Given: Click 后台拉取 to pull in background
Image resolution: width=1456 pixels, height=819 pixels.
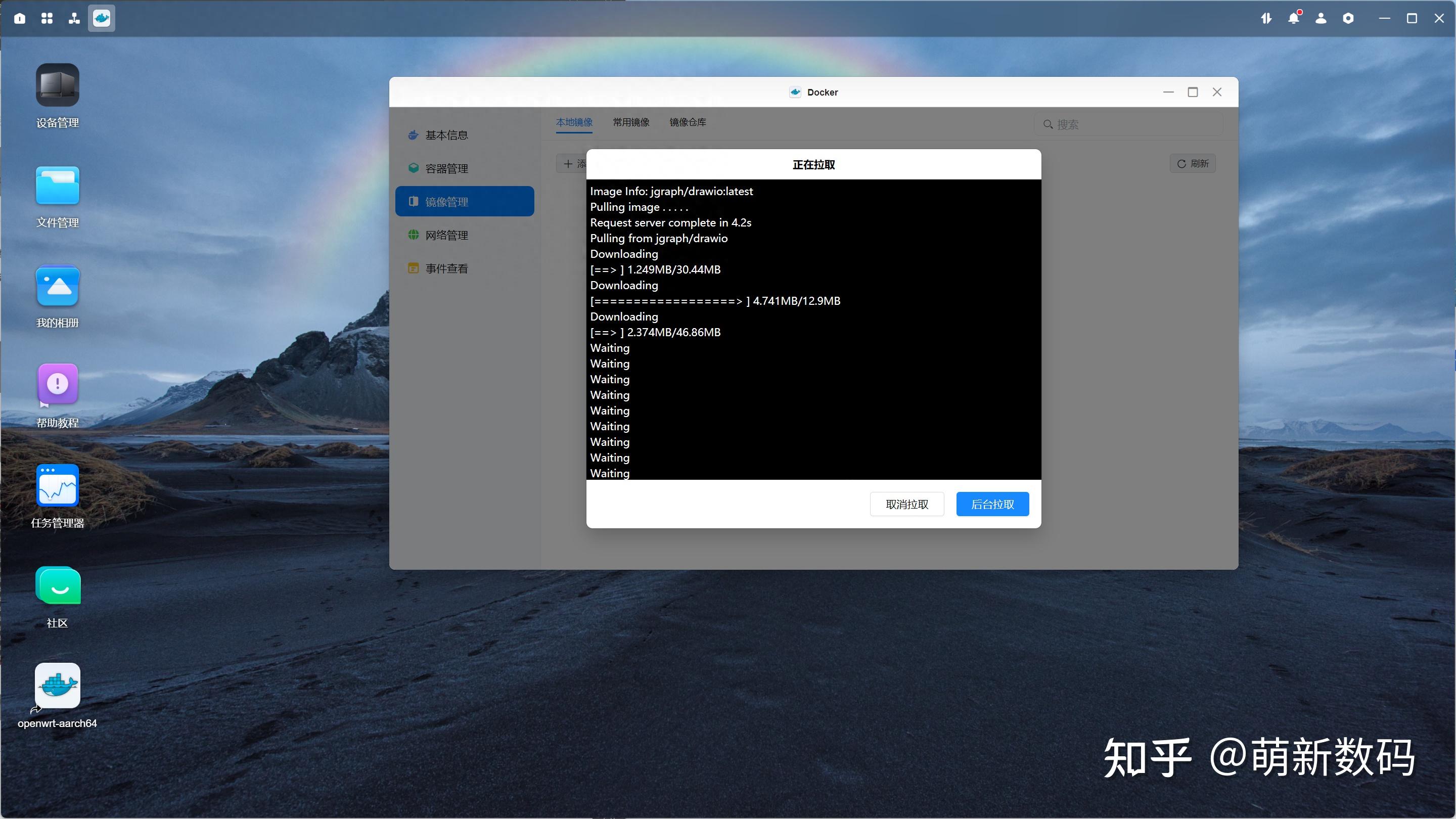Looking at the screenshot, I should pos(992,504).
